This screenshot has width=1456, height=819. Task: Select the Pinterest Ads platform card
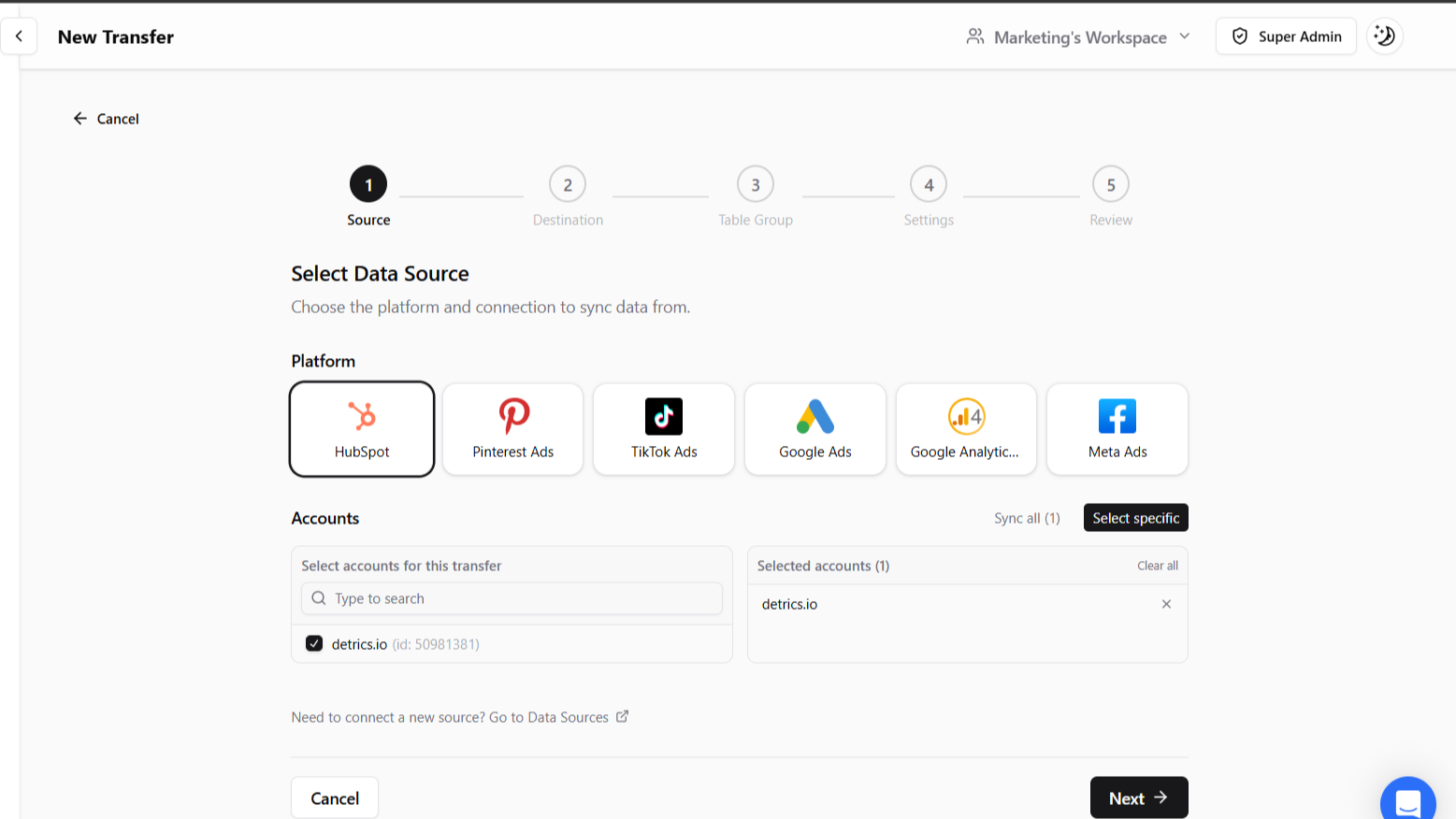click(x=512, y=429)
